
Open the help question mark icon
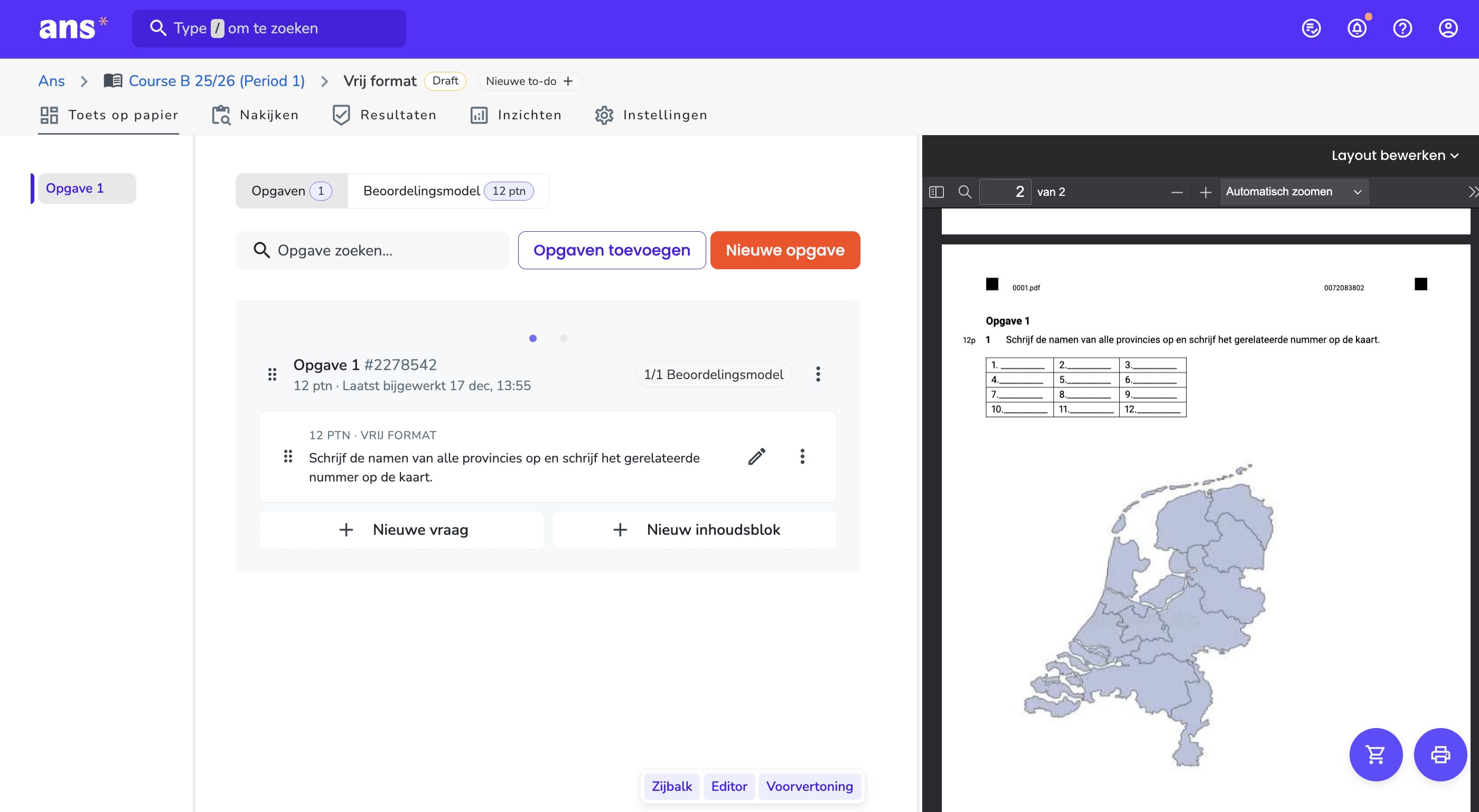pyautogui.click(x=1402, y=28)
